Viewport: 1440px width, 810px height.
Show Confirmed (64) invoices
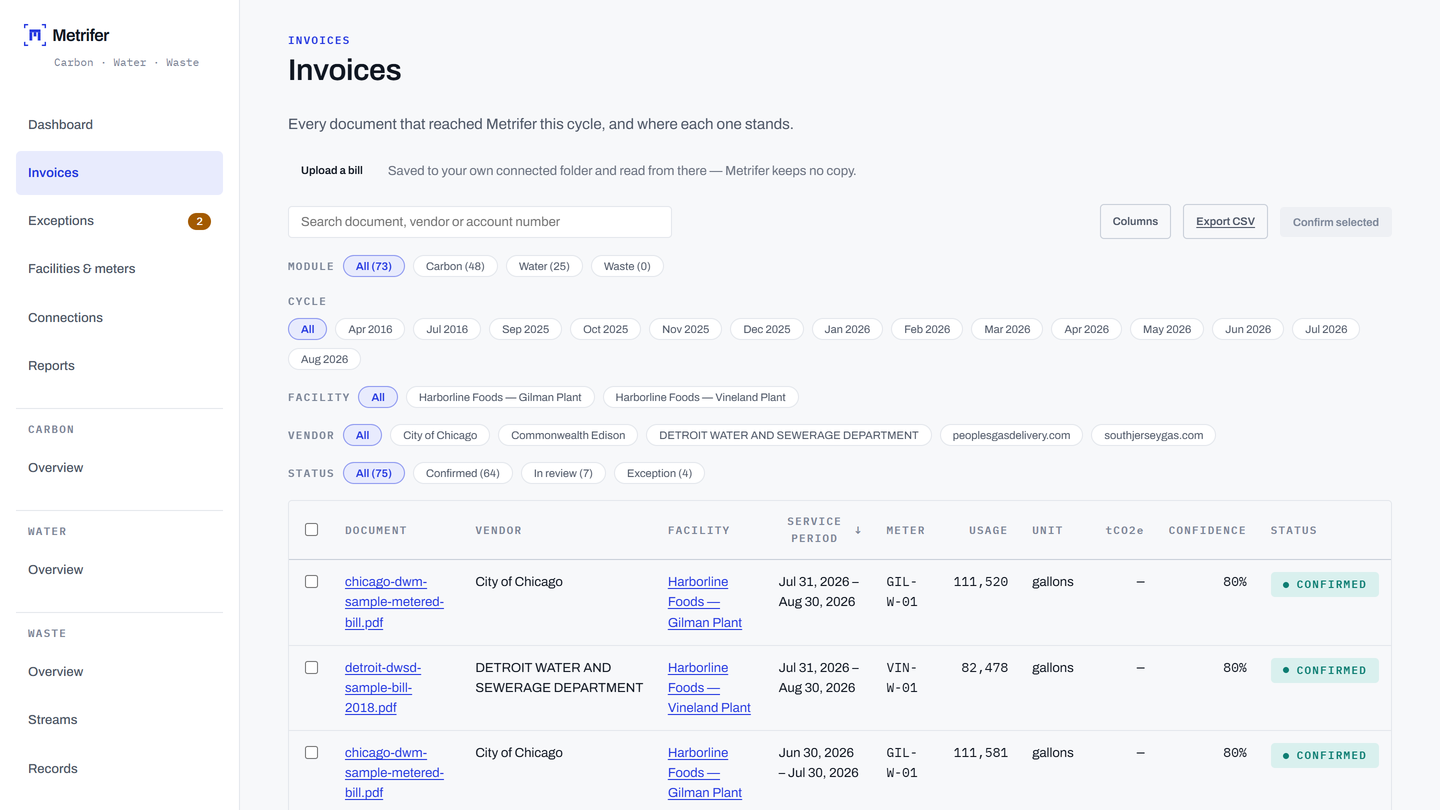[463, 473]
